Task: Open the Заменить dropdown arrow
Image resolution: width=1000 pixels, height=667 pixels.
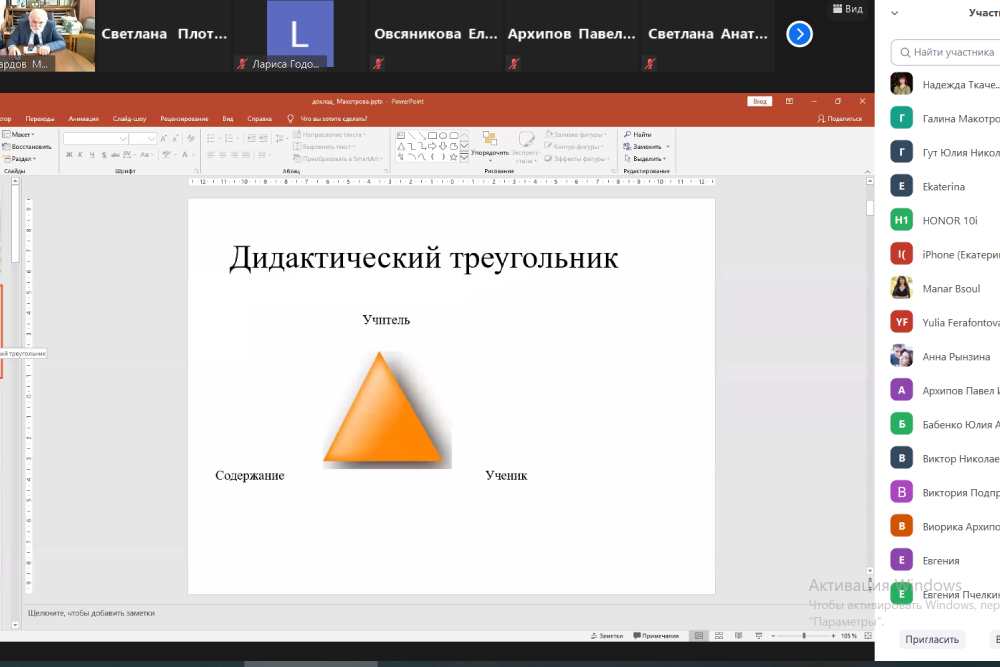Action: (667, 146)
